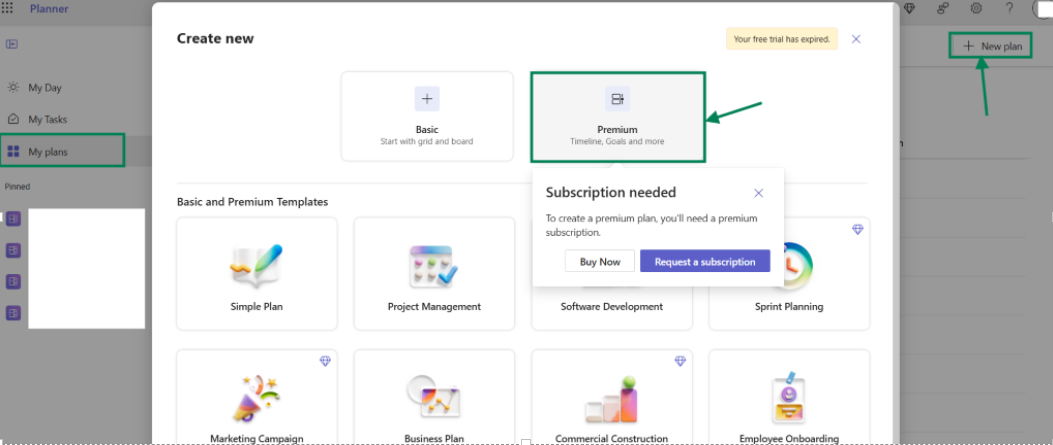Viewport: 1053px width, 445px height.
Task: Click the Project Management calendar illustration
Action: pyautogui.click(x=434, y=266)
